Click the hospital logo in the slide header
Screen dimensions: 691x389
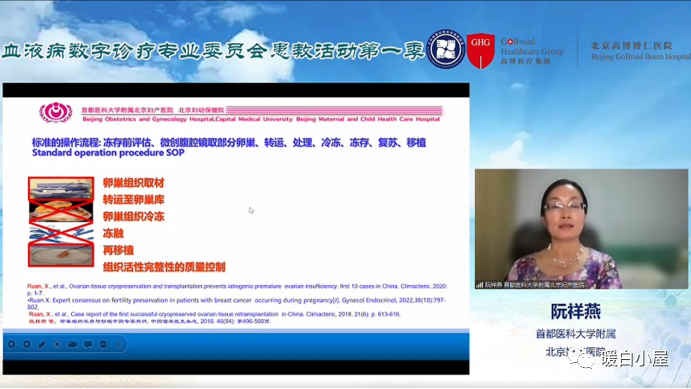pos(56,112)
